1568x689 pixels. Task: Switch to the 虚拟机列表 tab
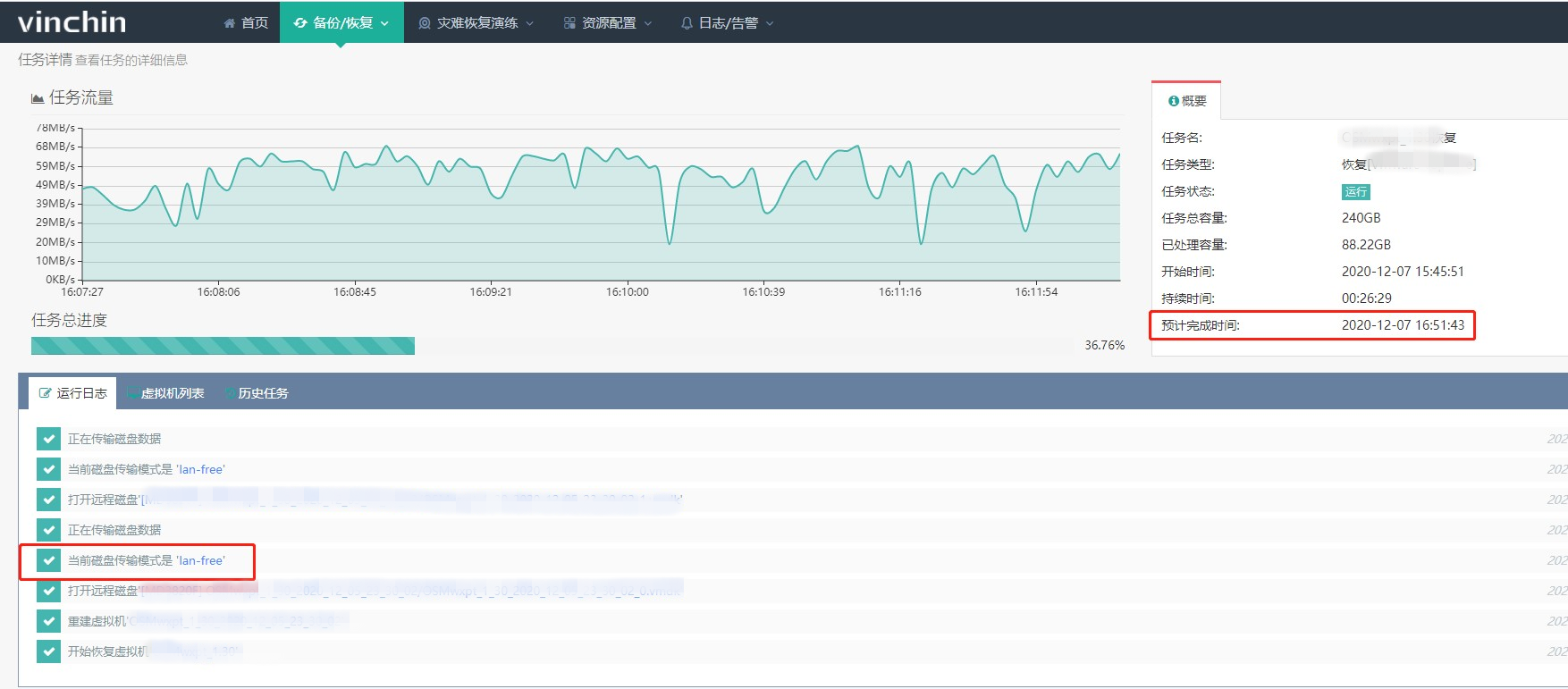[166, 393]
